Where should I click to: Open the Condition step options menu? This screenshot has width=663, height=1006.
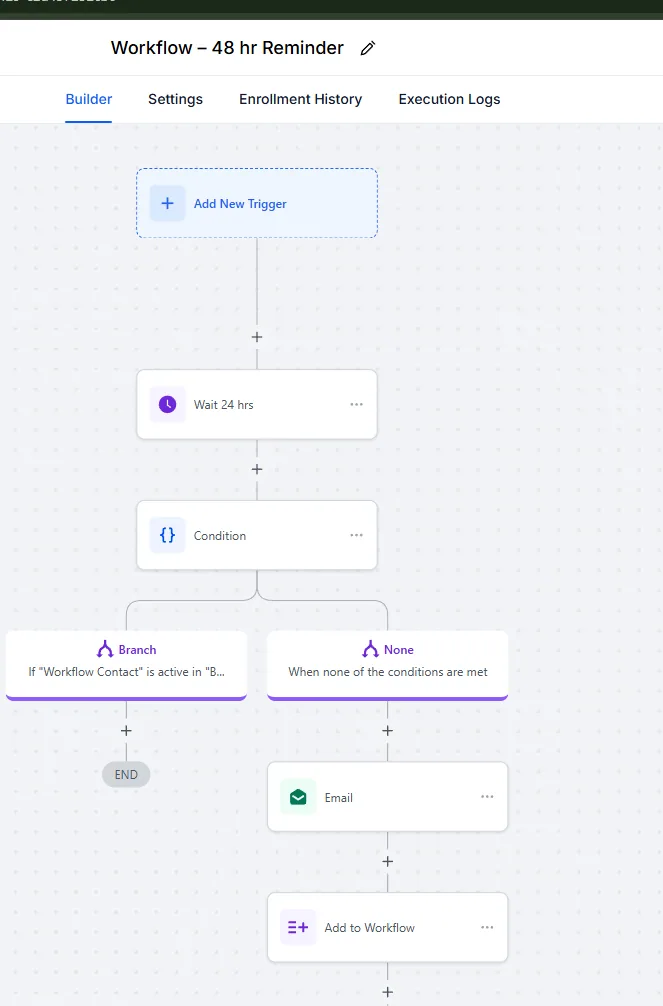pyautogui.click(x=356, y=535)
